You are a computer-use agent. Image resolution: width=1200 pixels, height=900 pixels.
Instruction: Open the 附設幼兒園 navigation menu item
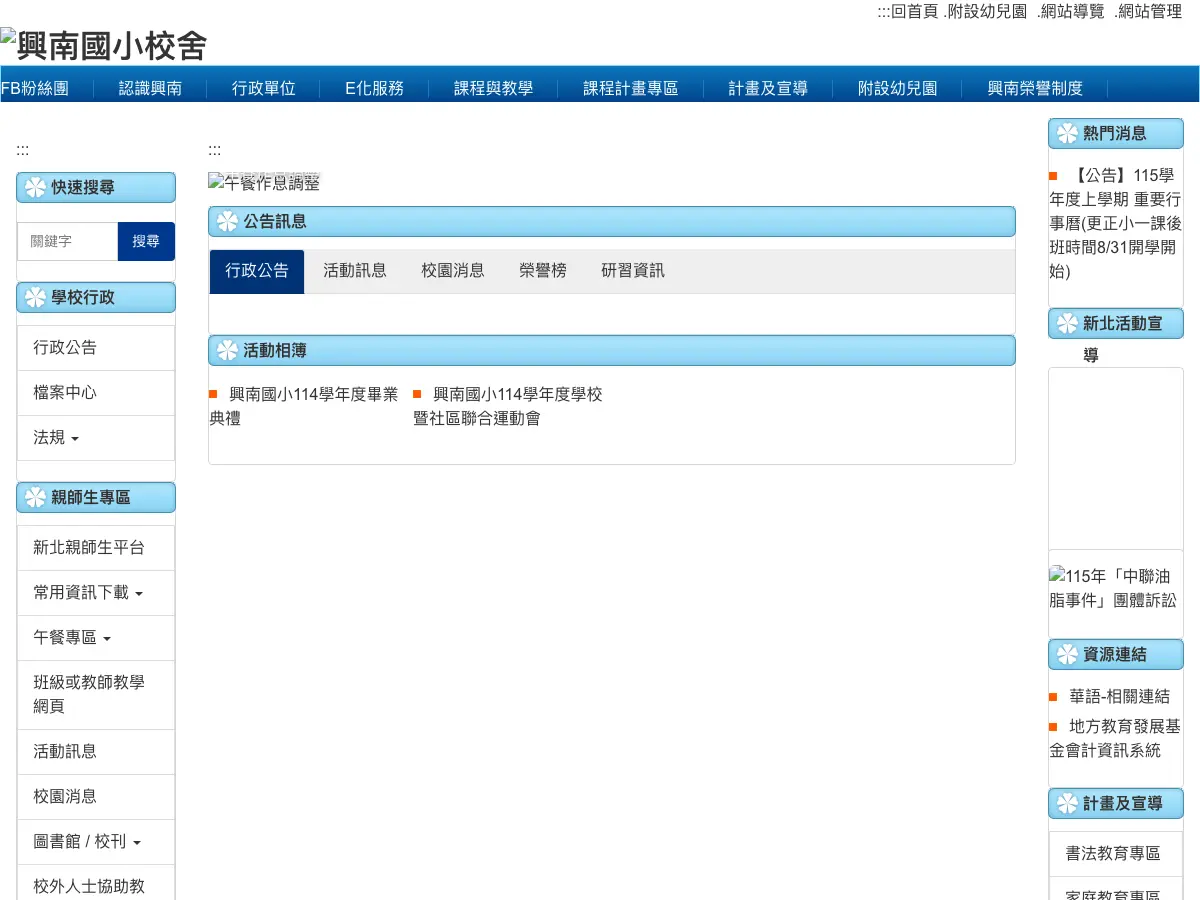(898, 88)
